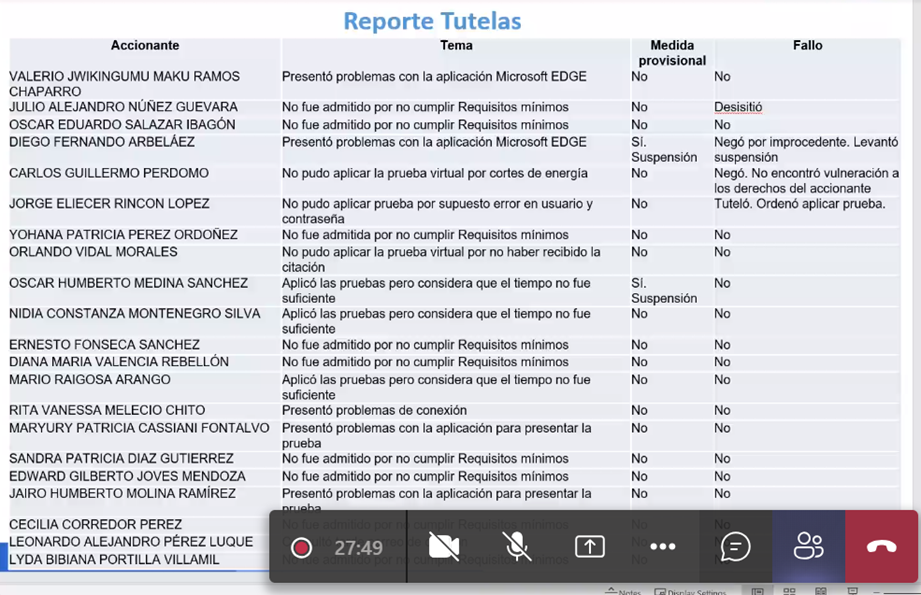The width and height of the screenshot is (921, 595).
Task: Select 'NIDIA CONSTANZA MONTENEGRO SILVA' name
Action: click(x=135, y=314)
